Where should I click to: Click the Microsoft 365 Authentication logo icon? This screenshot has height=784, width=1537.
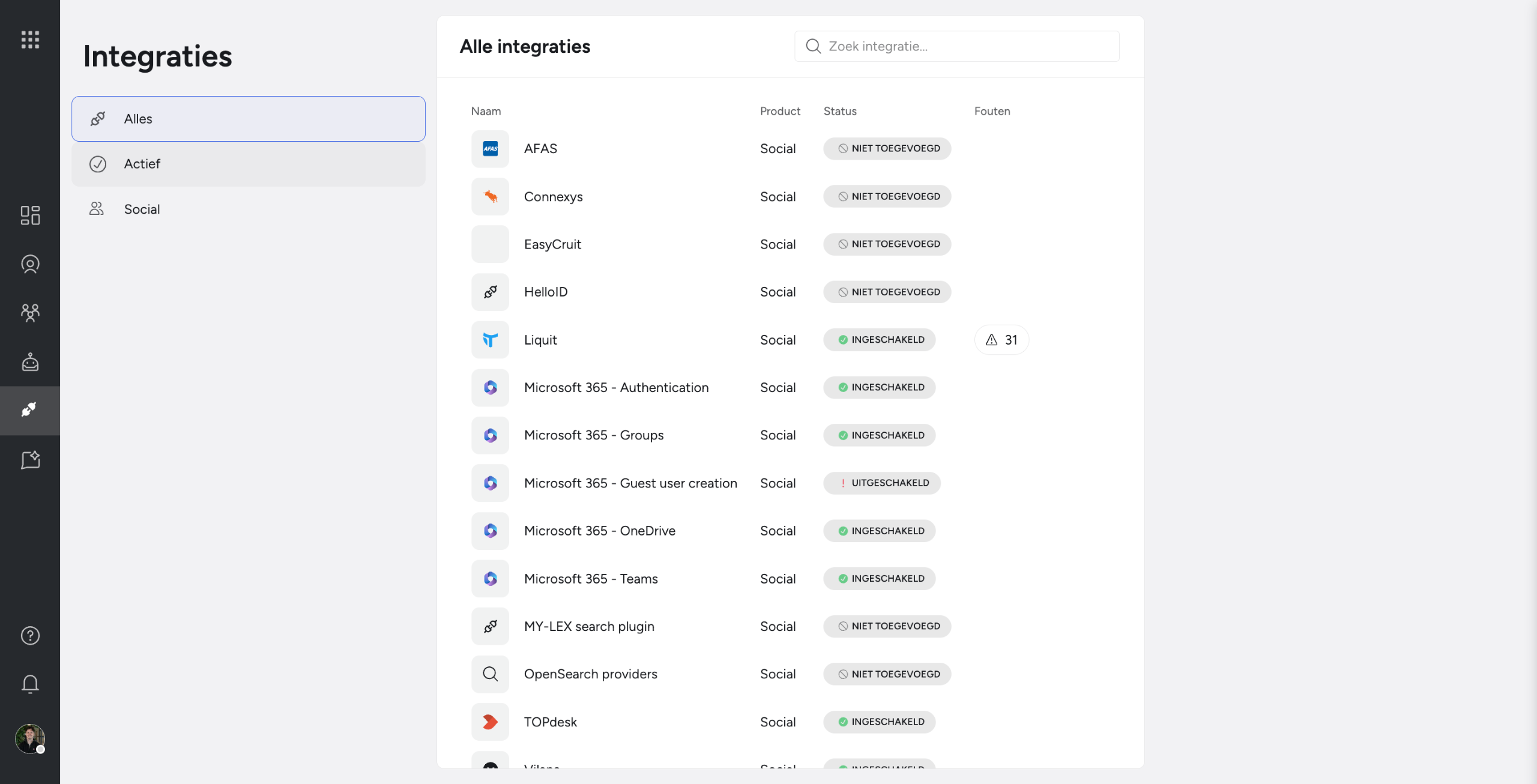click(x=490, y=388)
